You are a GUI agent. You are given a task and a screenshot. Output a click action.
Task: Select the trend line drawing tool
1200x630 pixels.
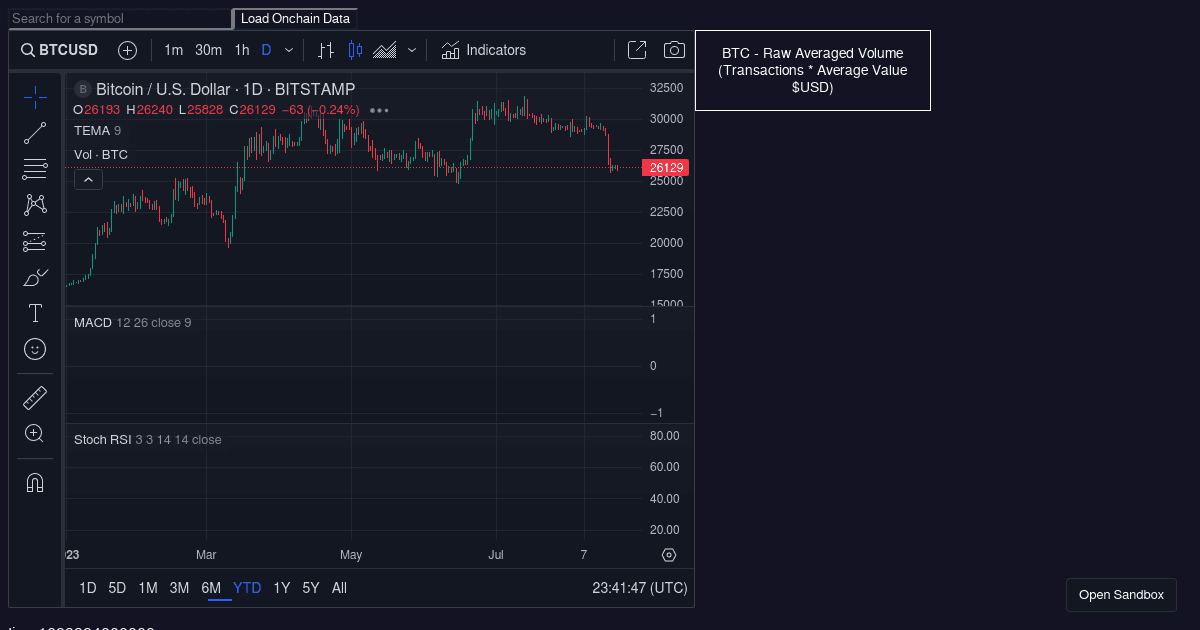tap(35, 132)
